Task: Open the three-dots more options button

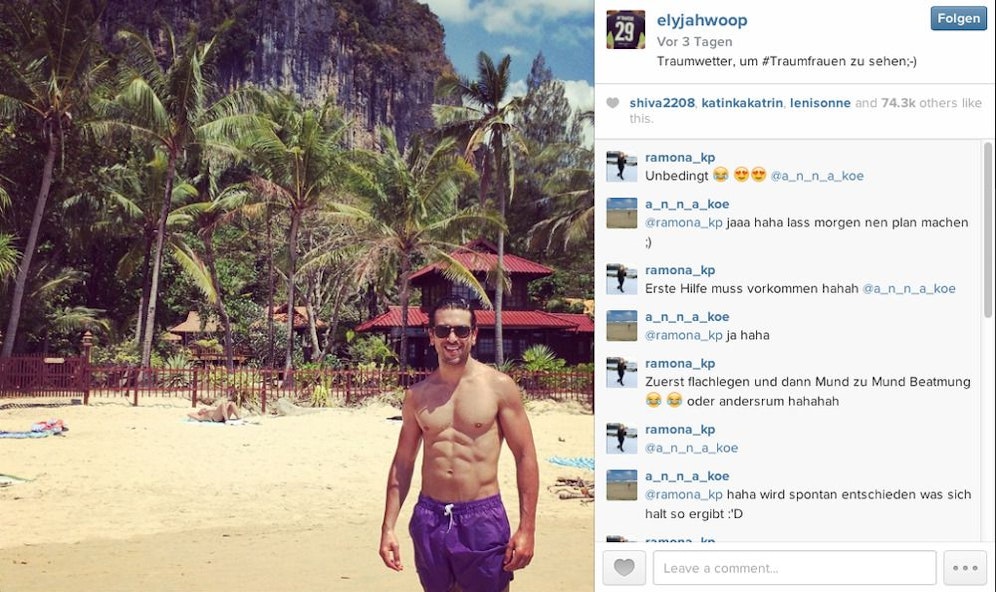Action: pyautogui.click(x=965, y=567)
